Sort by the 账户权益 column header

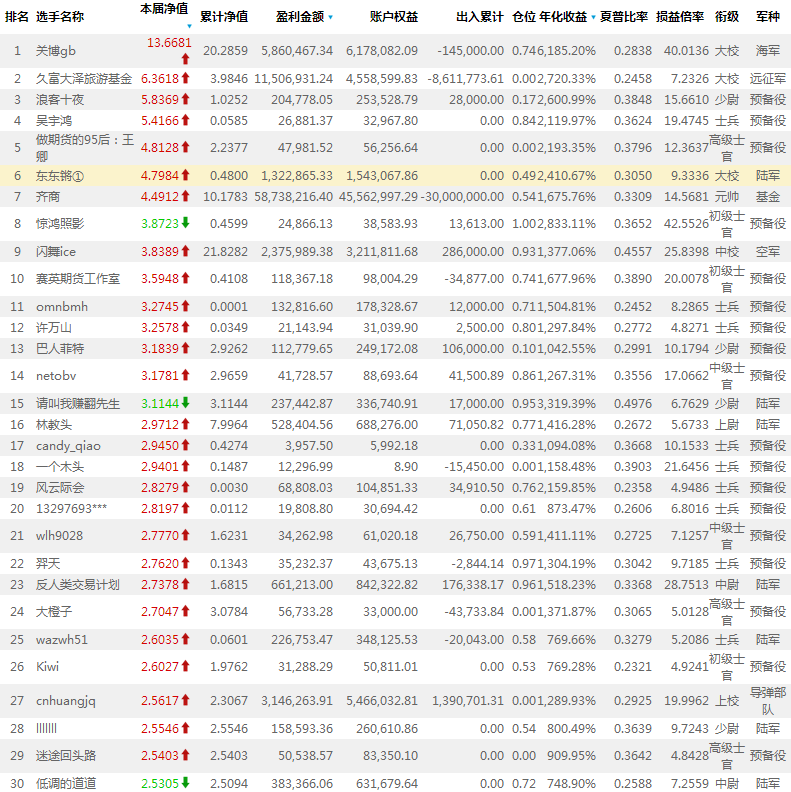click(394, 17)
